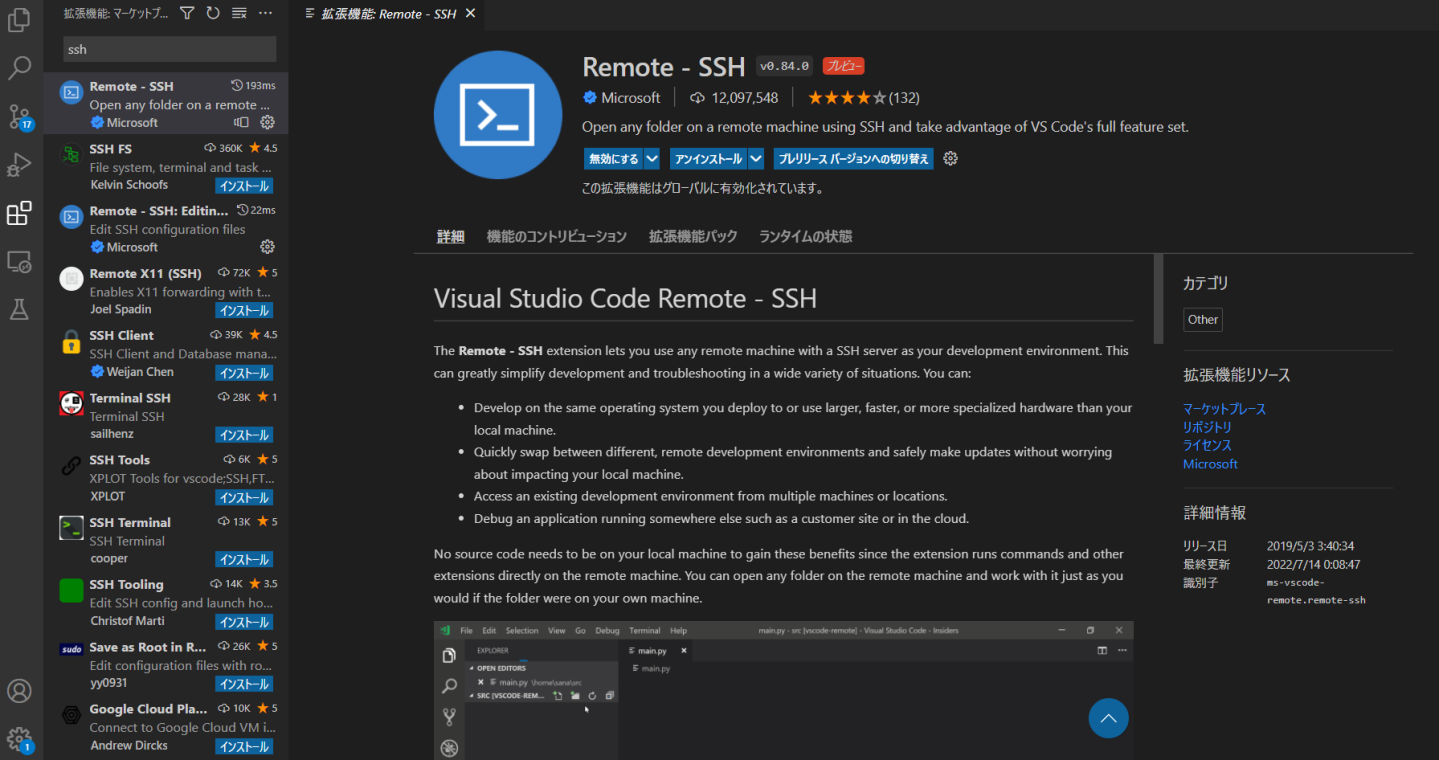Click the star rating (132)
Viewport: 1439px width, 760px height.
point(864,98)
